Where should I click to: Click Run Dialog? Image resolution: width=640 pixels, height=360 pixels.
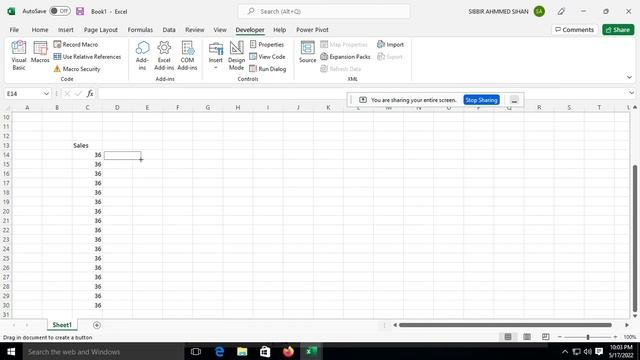pyautogui.click(x=268, y=69)
